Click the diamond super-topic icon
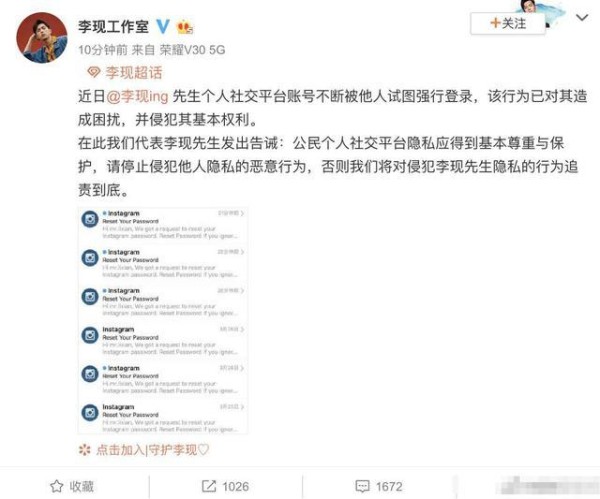The height and width of the screenshot is (499, 600). 94,72
